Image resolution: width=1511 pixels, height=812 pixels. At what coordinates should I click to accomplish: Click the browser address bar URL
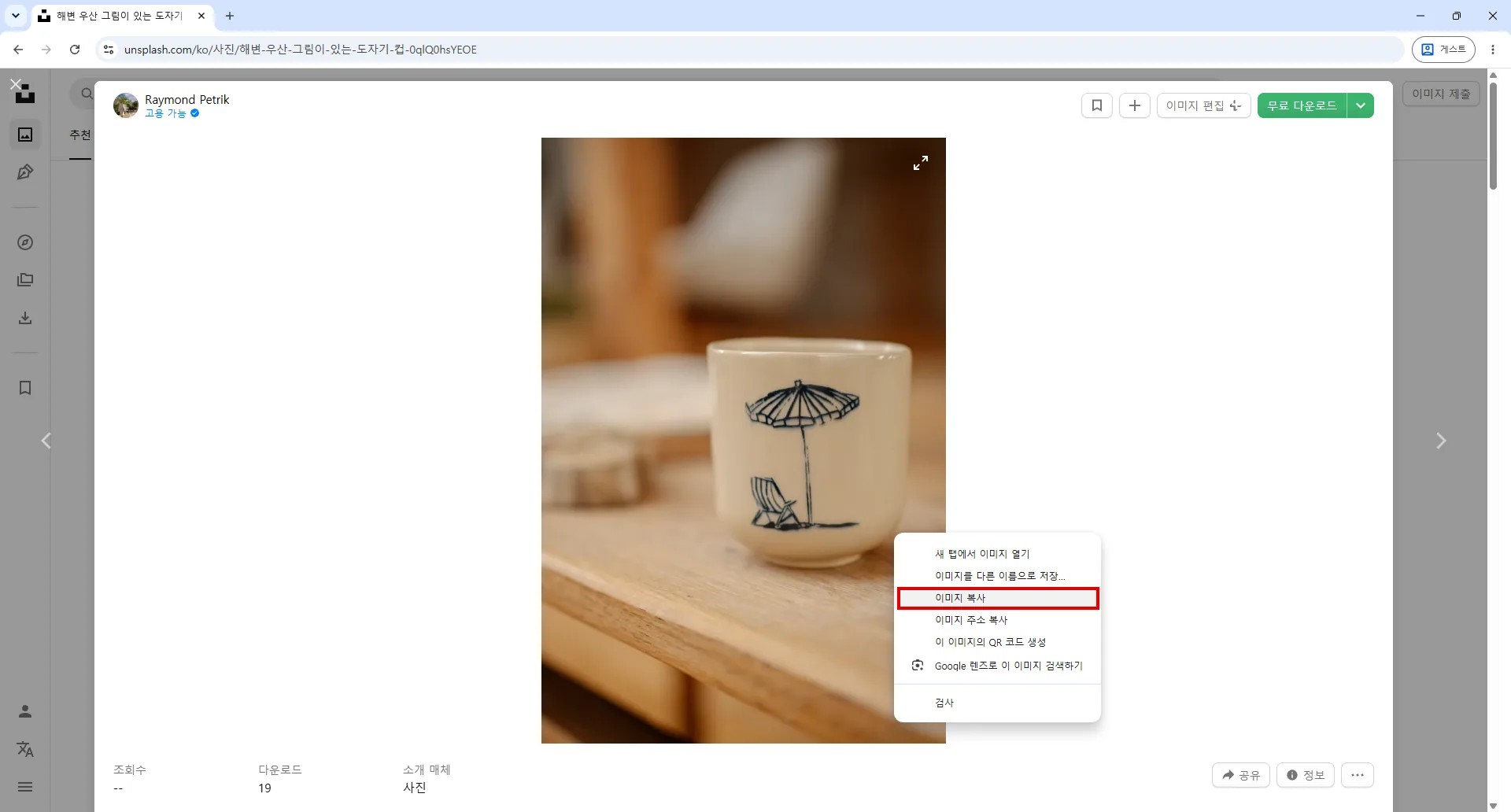(301, 50)
